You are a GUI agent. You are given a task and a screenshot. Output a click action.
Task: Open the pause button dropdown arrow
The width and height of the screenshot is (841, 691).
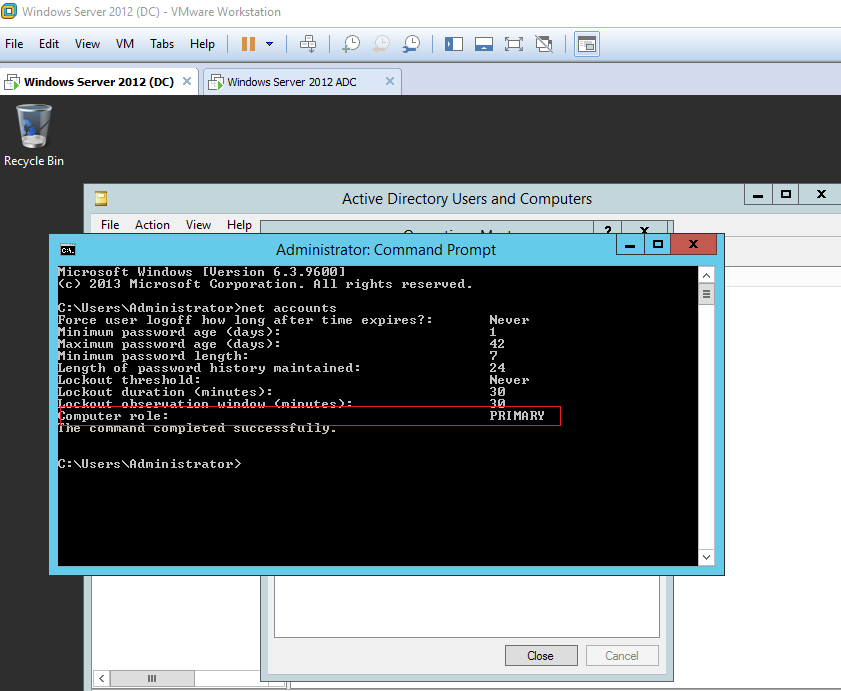pyautogui.click(x=268, y=43)
